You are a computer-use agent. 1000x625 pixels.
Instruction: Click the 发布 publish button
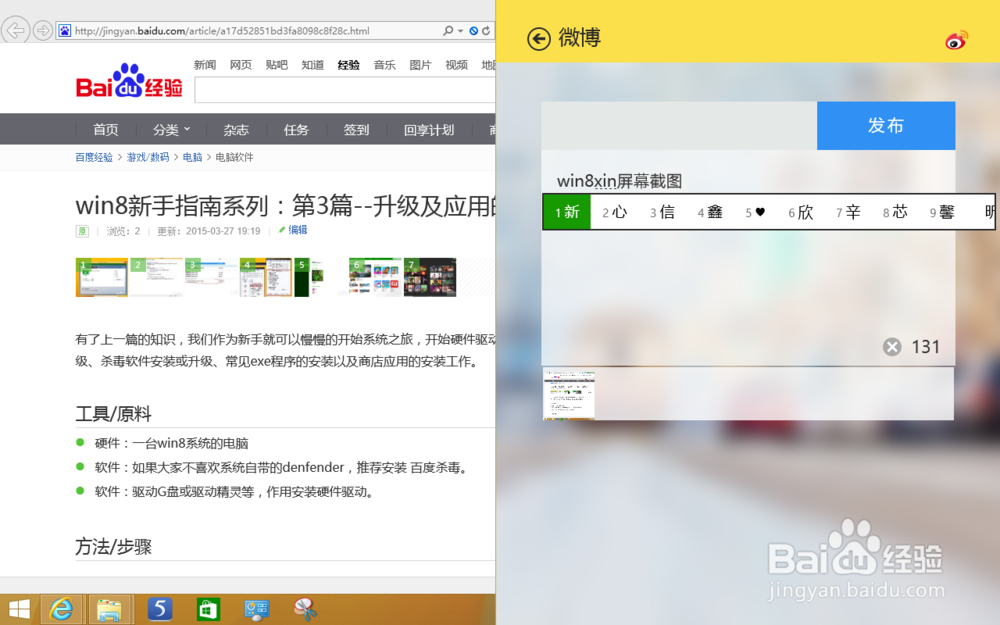point(886,126)
